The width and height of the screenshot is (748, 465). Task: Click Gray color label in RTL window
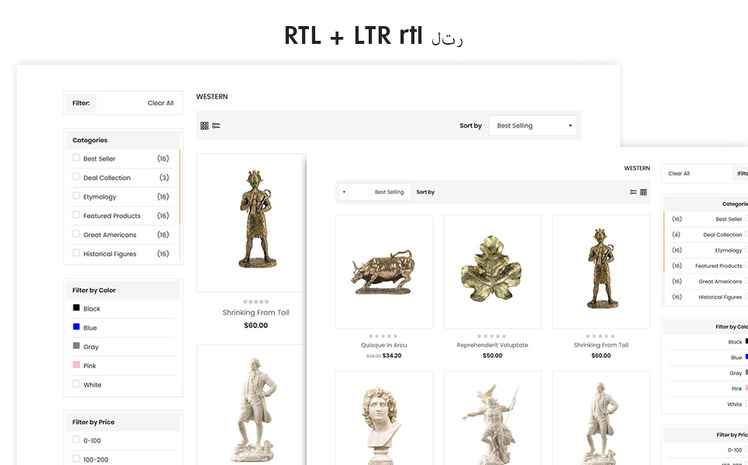(x=736, y=373)
